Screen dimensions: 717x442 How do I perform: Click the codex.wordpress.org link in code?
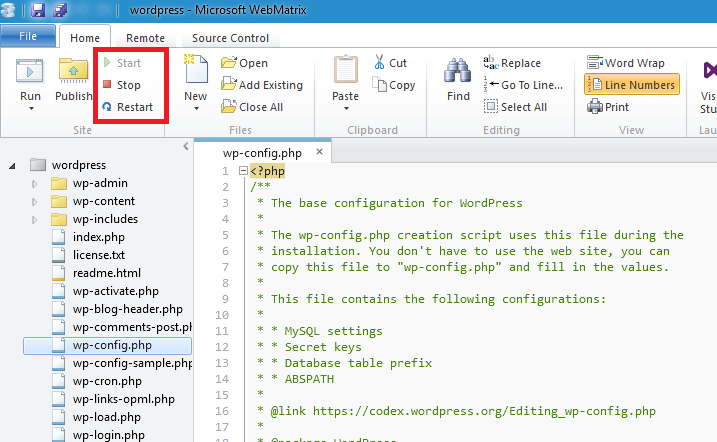484,411
